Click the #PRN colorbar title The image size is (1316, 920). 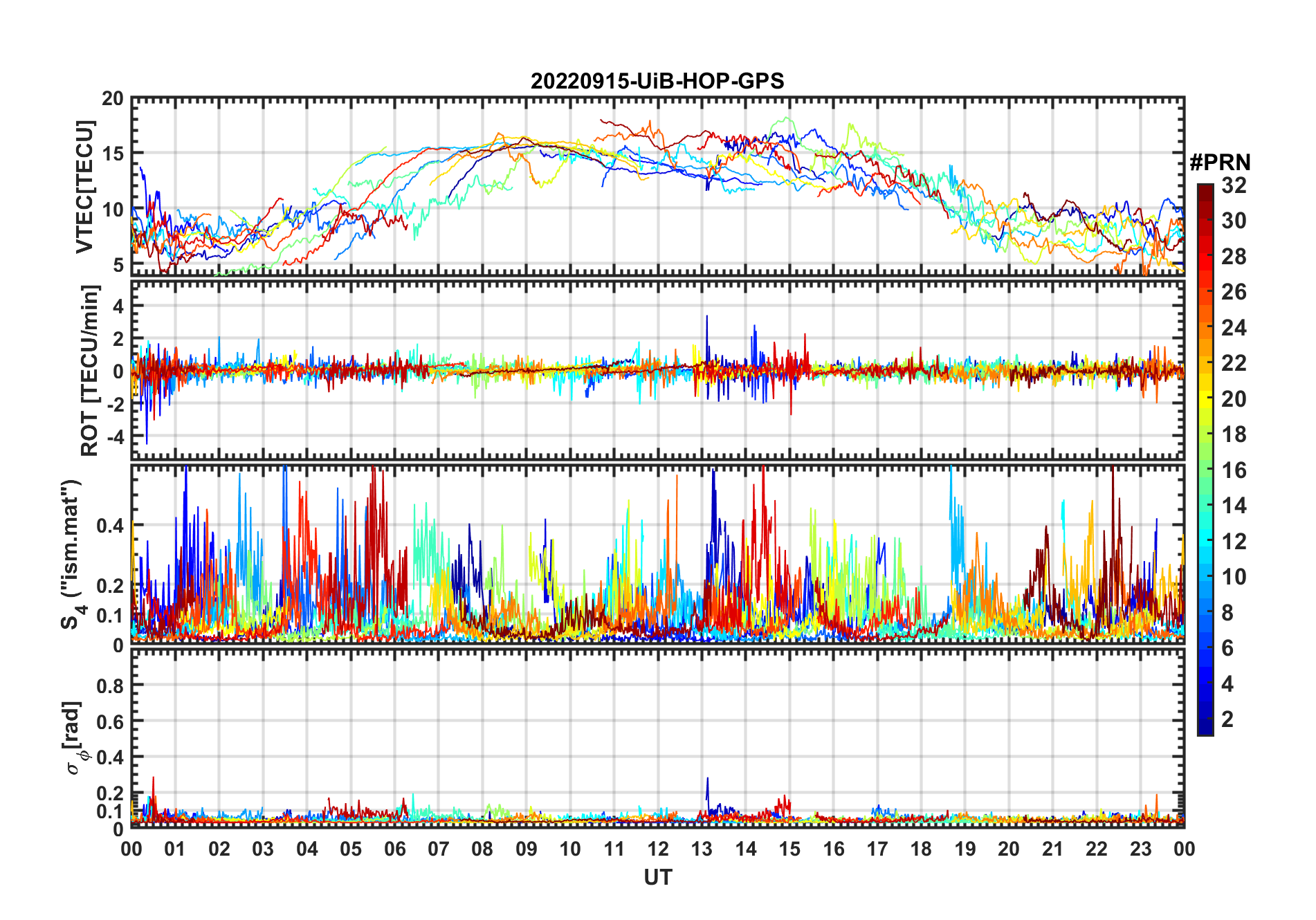pos(1220,163)
